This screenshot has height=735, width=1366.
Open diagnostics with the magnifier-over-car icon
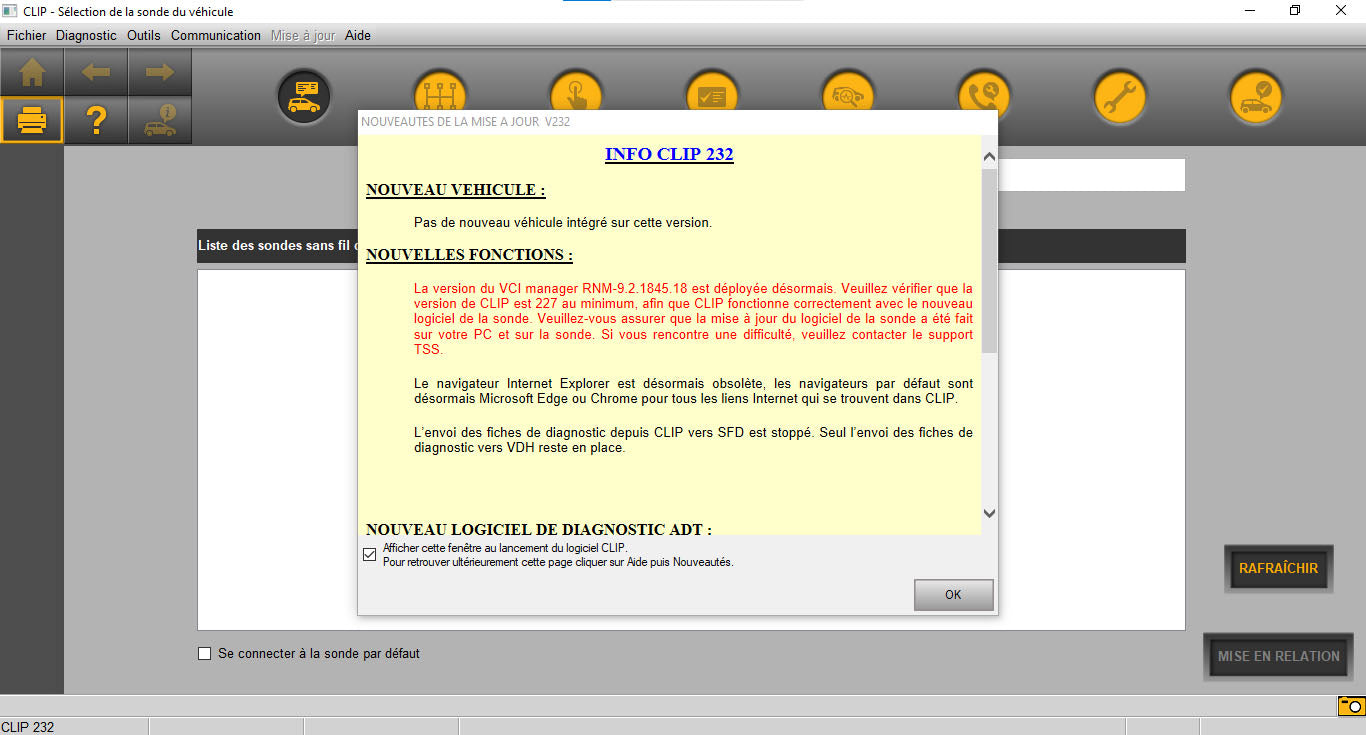tap(848, 93)
